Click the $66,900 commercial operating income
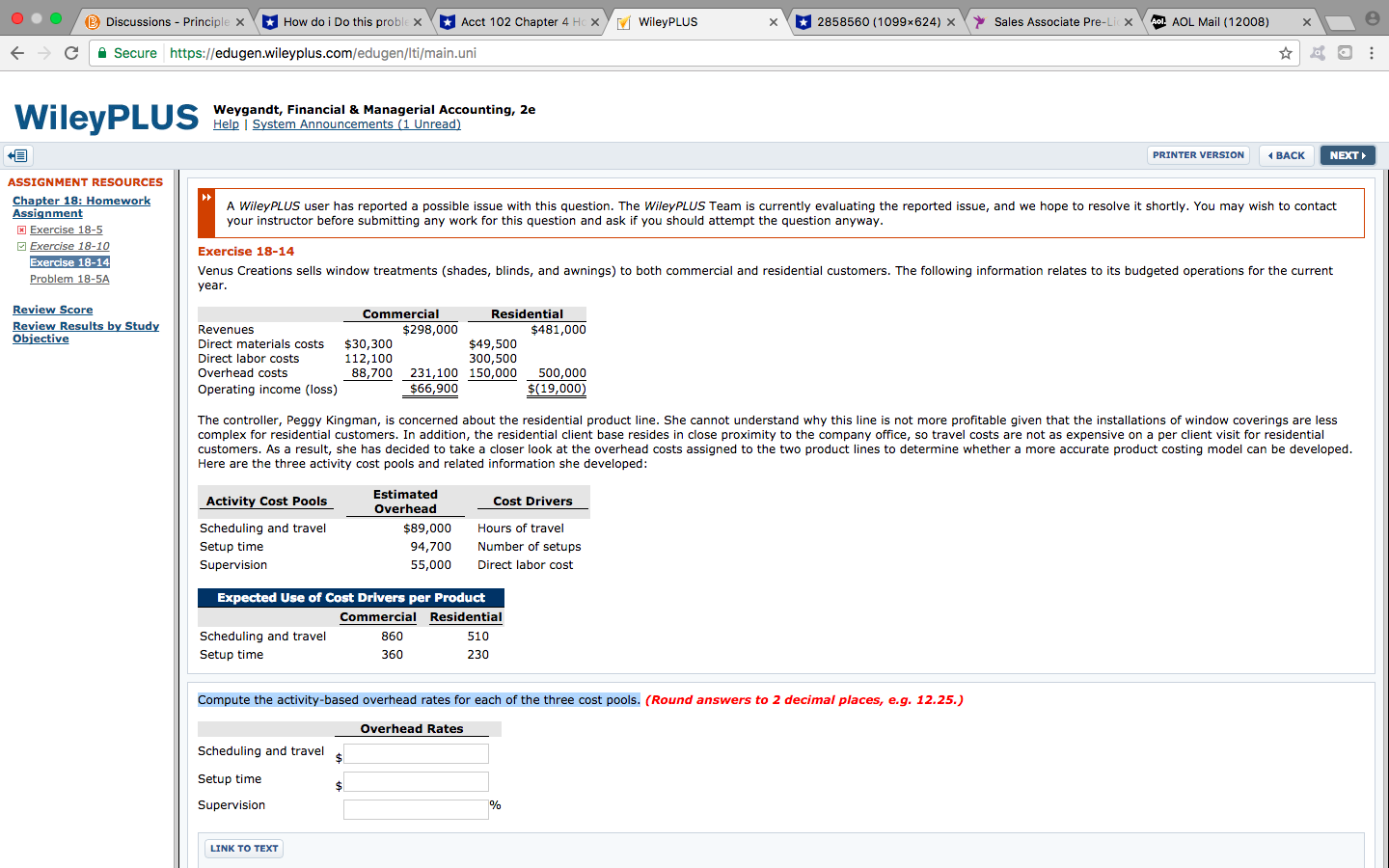The height and width of the screenshot is (868, 1389). point(434,390)
